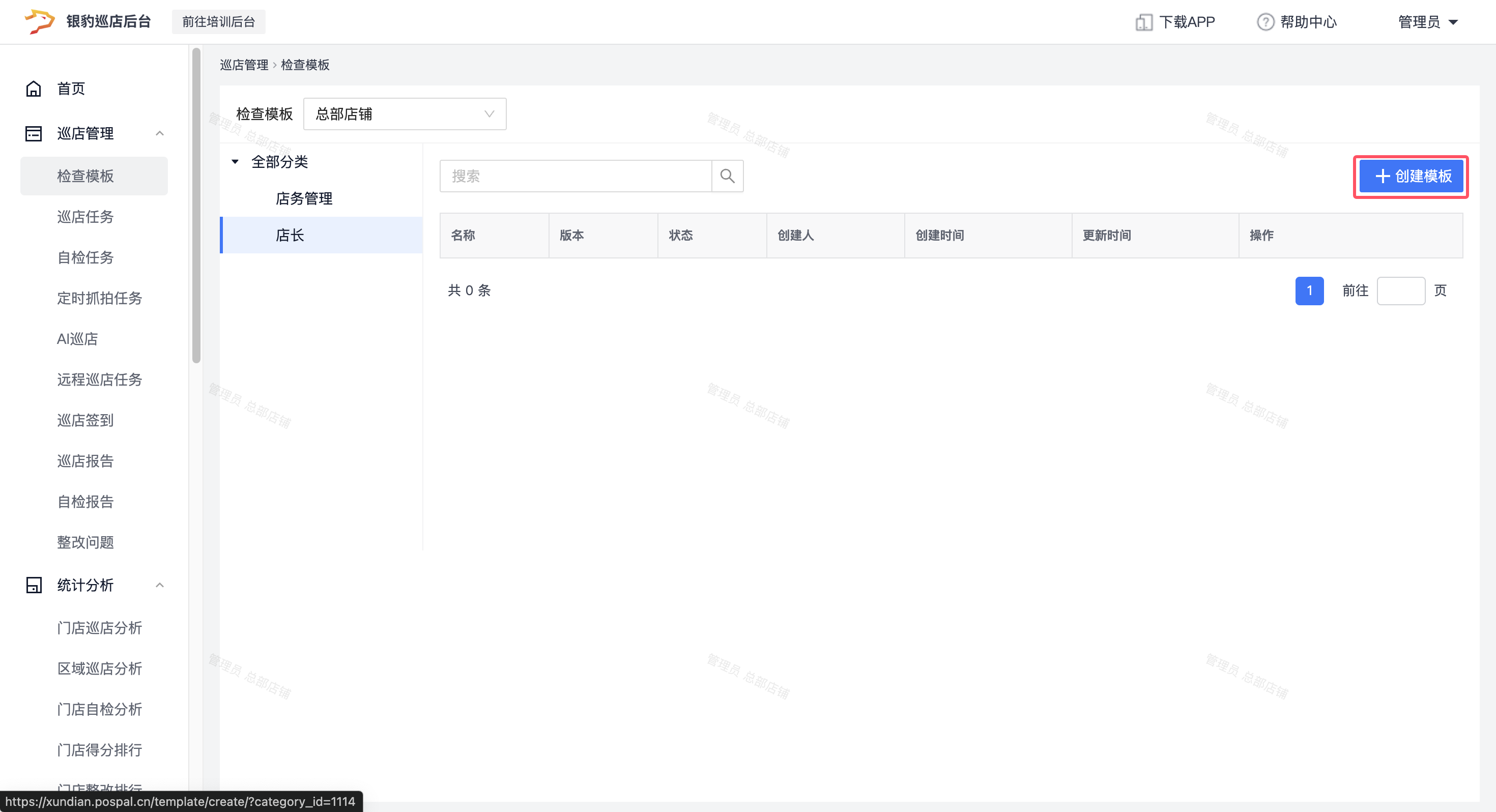Viewport: 1496px width, 812px height.
Task: Click 前往培训后台 button
Action: 218,22
